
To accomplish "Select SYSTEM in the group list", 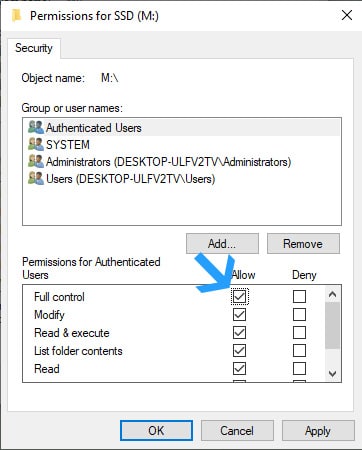I will [x=182, y=145].
